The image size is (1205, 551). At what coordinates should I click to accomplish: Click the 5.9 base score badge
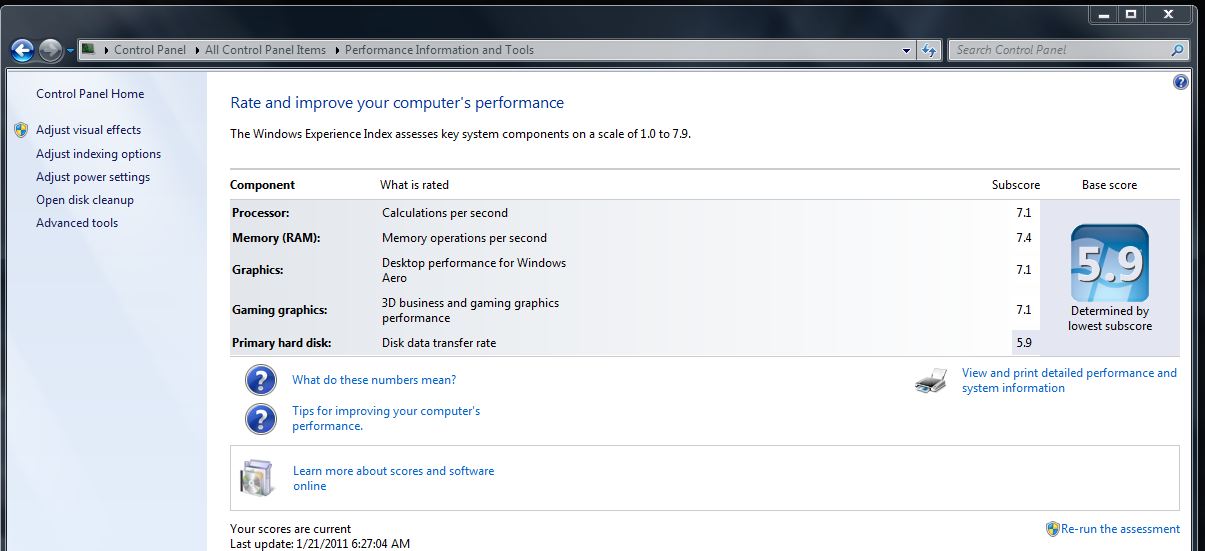1109,264
